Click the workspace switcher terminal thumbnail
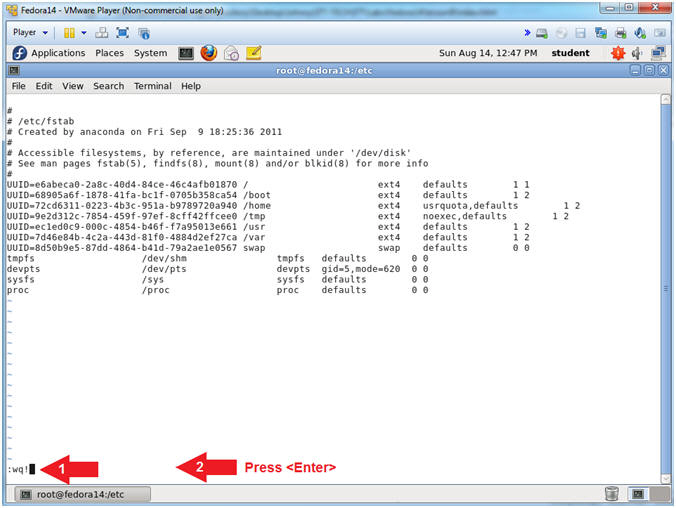The height and width of the screenshot is (508, 676). click(638, 494)
